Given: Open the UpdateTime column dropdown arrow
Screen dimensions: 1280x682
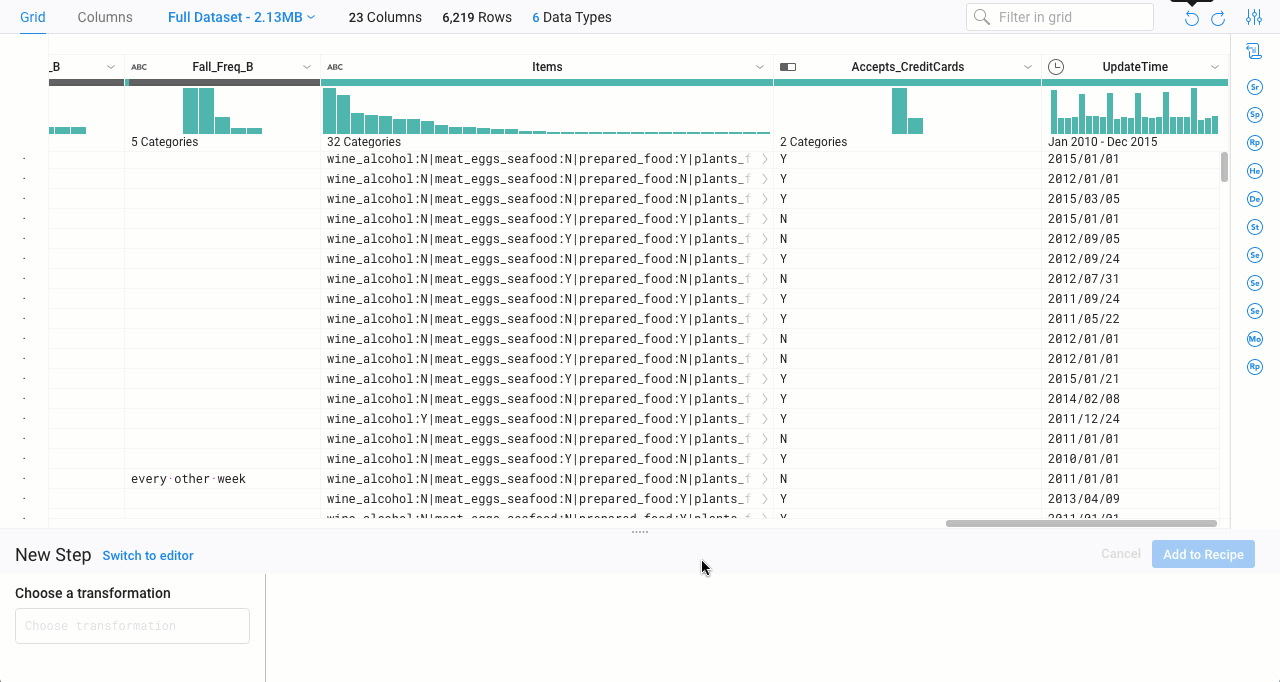Looking at the screenshot, I should pyautogui.click(x=1215, y=67).
